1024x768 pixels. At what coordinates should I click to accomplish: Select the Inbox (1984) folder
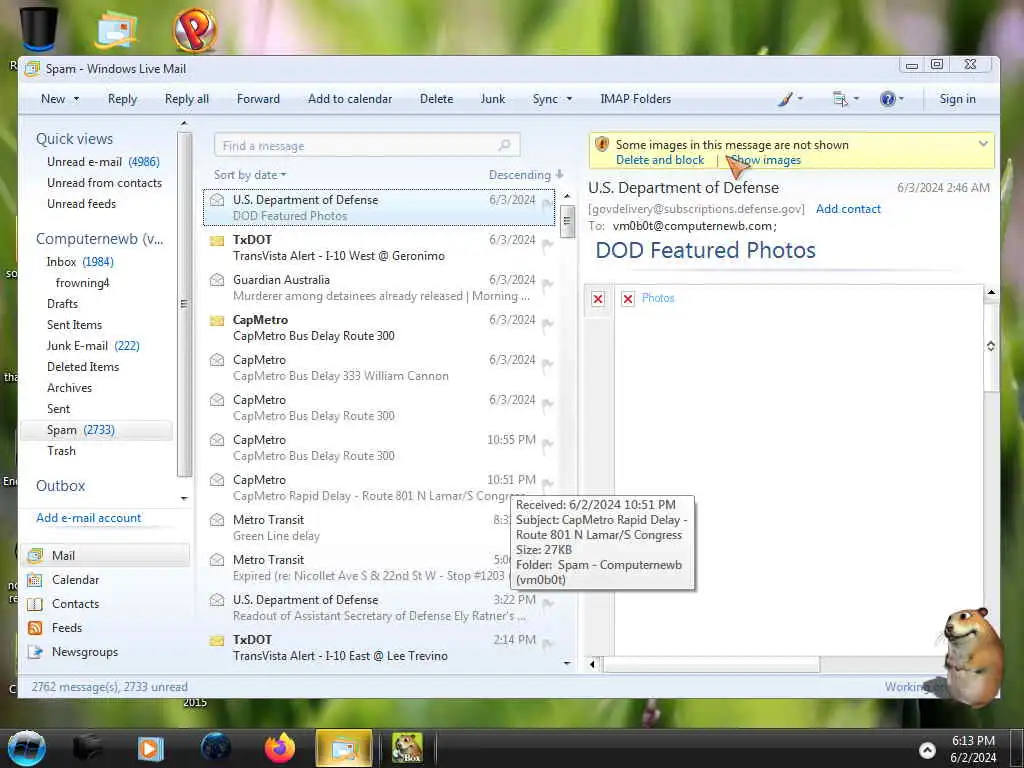pos(80,262)
